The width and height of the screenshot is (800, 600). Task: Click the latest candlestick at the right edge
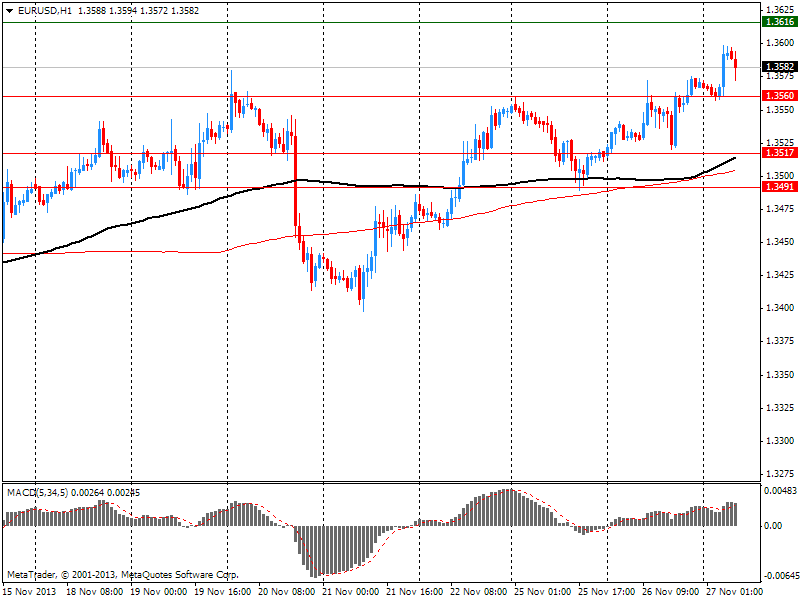click(736, 66)
